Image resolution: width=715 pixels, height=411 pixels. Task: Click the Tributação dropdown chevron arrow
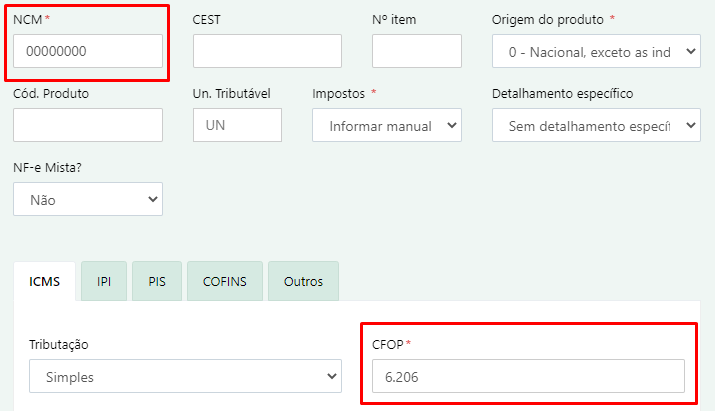point(332,376)
